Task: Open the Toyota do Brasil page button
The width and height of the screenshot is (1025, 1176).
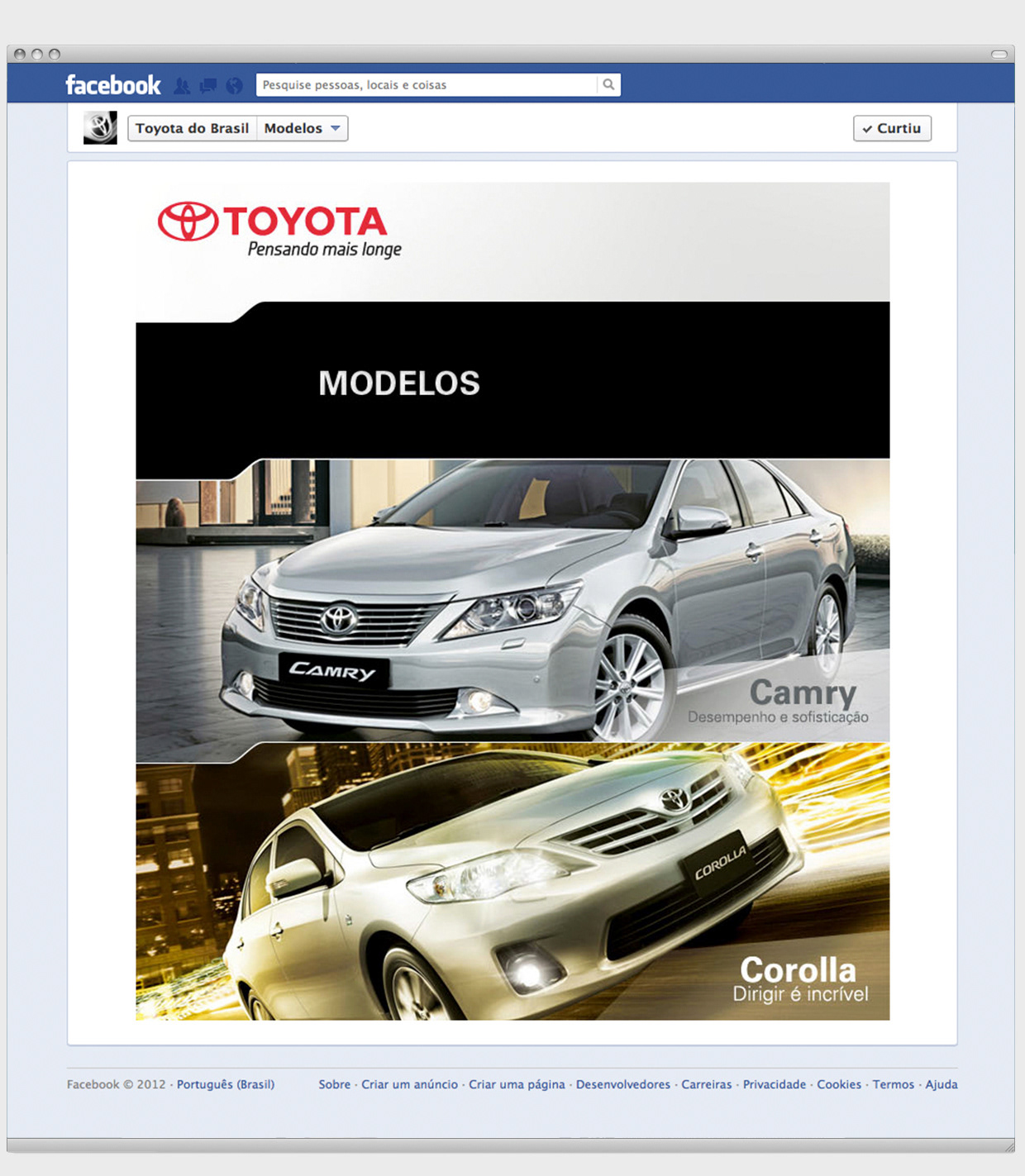Action: click(192, 128)
